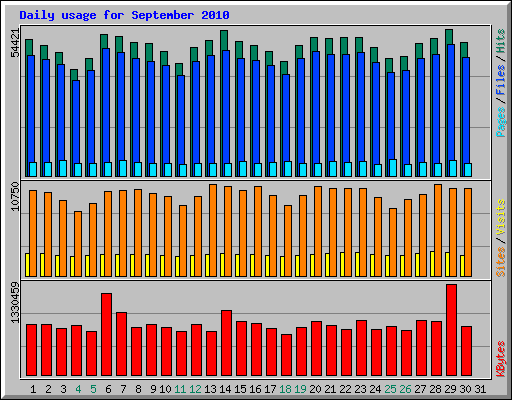
Task: Select day label 24 on the x-axis
Action: coord(375,389)
